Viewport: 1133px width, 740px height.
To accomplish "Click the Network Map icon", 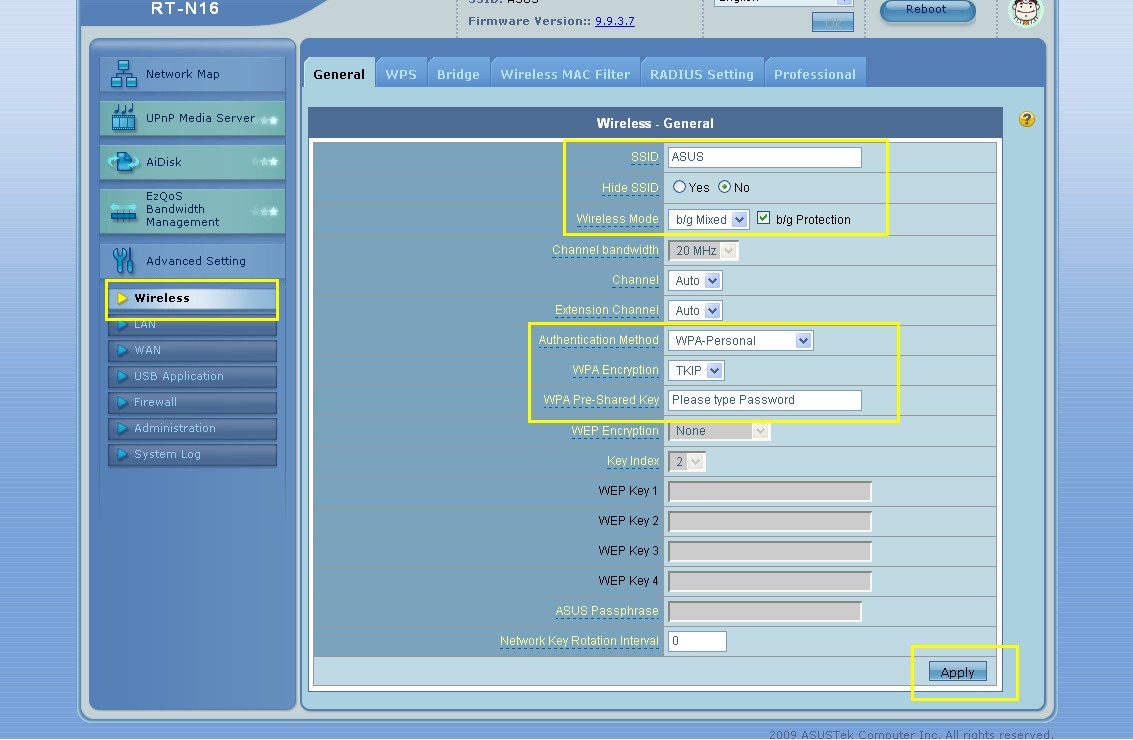I will [124, 74].
